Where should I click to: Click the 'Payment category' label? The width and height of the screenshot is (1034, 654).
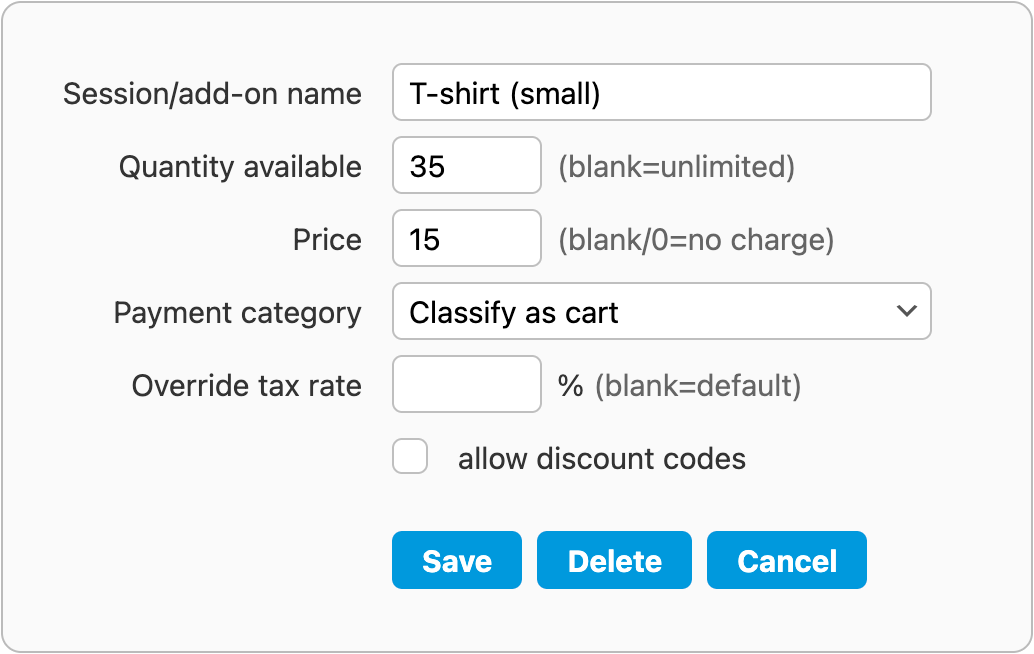237,313
